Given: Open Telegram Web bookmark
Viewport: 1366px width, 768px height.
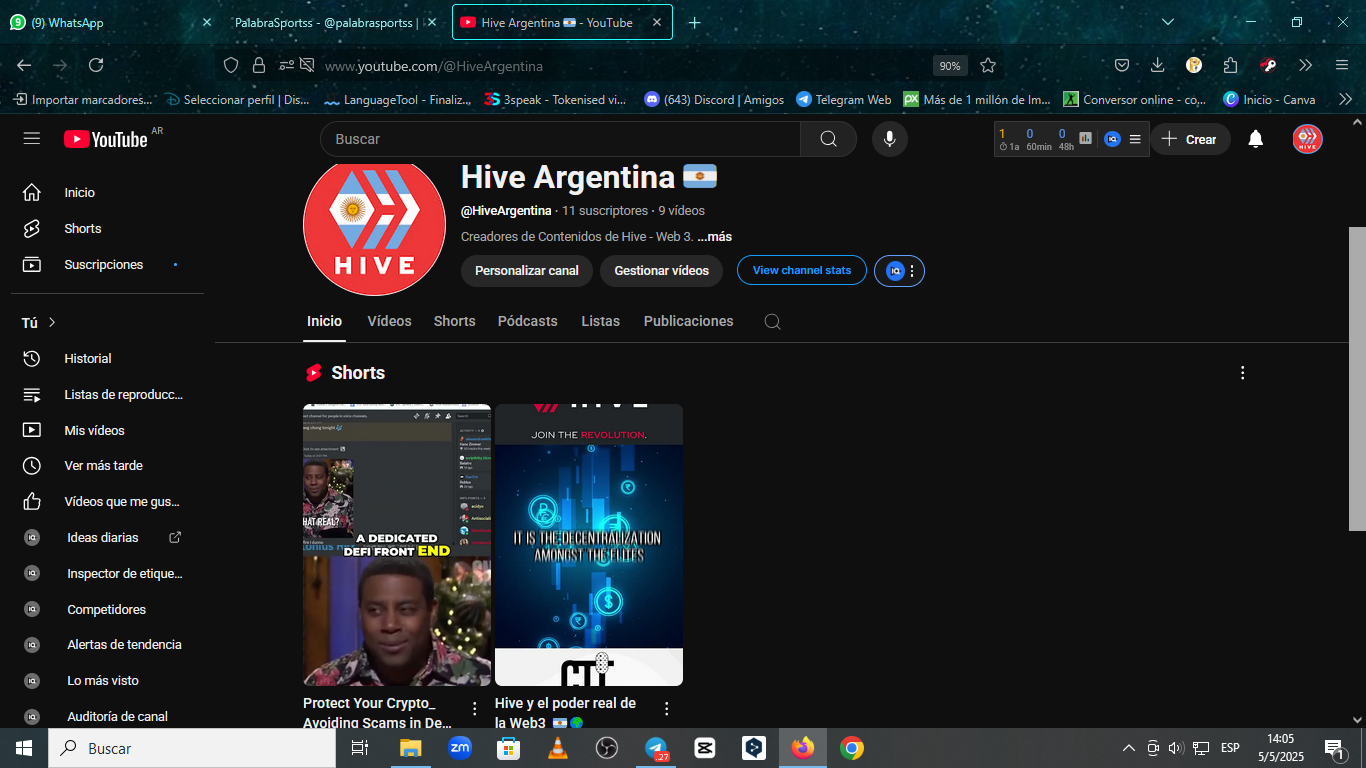Looking at the screenshot, I should pyautogui.click(x=843, y=99).
